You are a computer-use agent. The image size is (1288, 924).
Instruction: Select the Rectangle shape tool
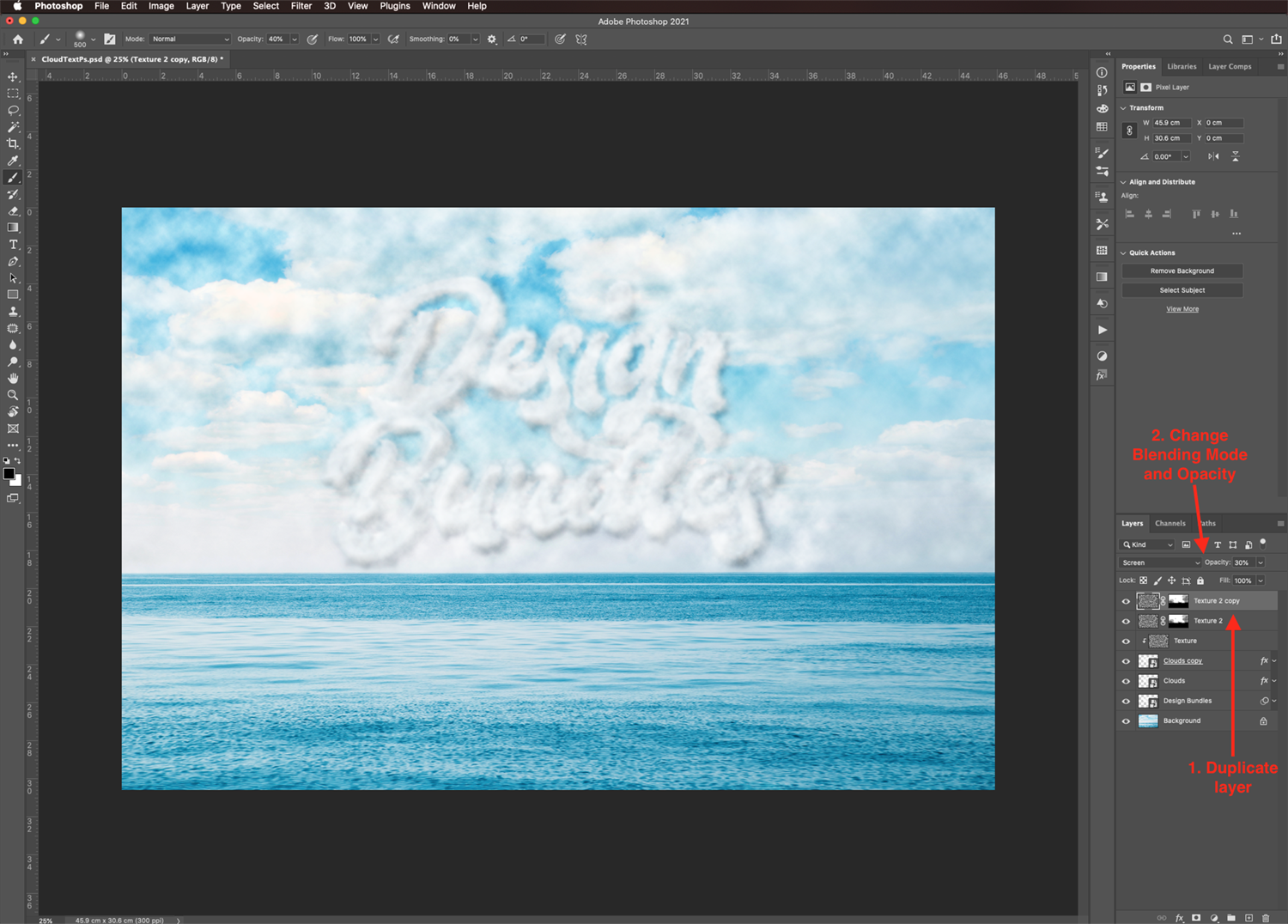coord(13,295)
